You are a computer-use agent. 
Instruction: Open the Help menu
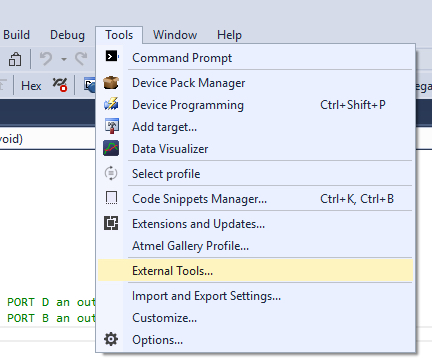(229, 35)
